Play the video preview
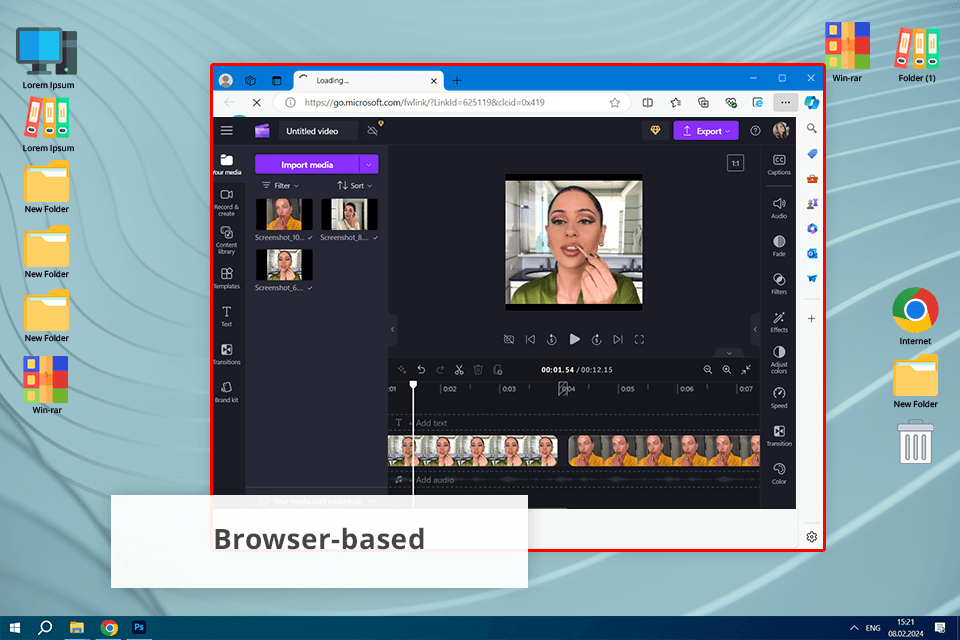 574,339
